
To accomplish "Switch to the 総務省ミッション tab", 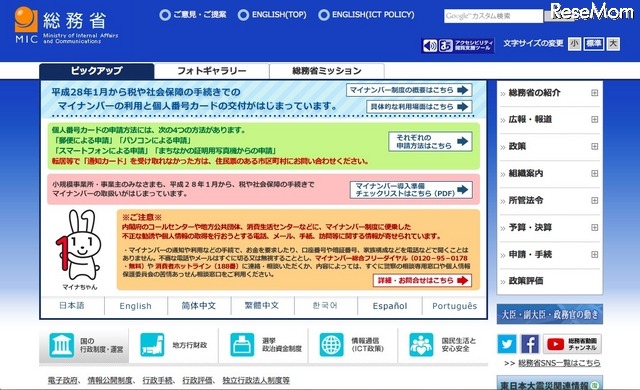I will 327,71.
